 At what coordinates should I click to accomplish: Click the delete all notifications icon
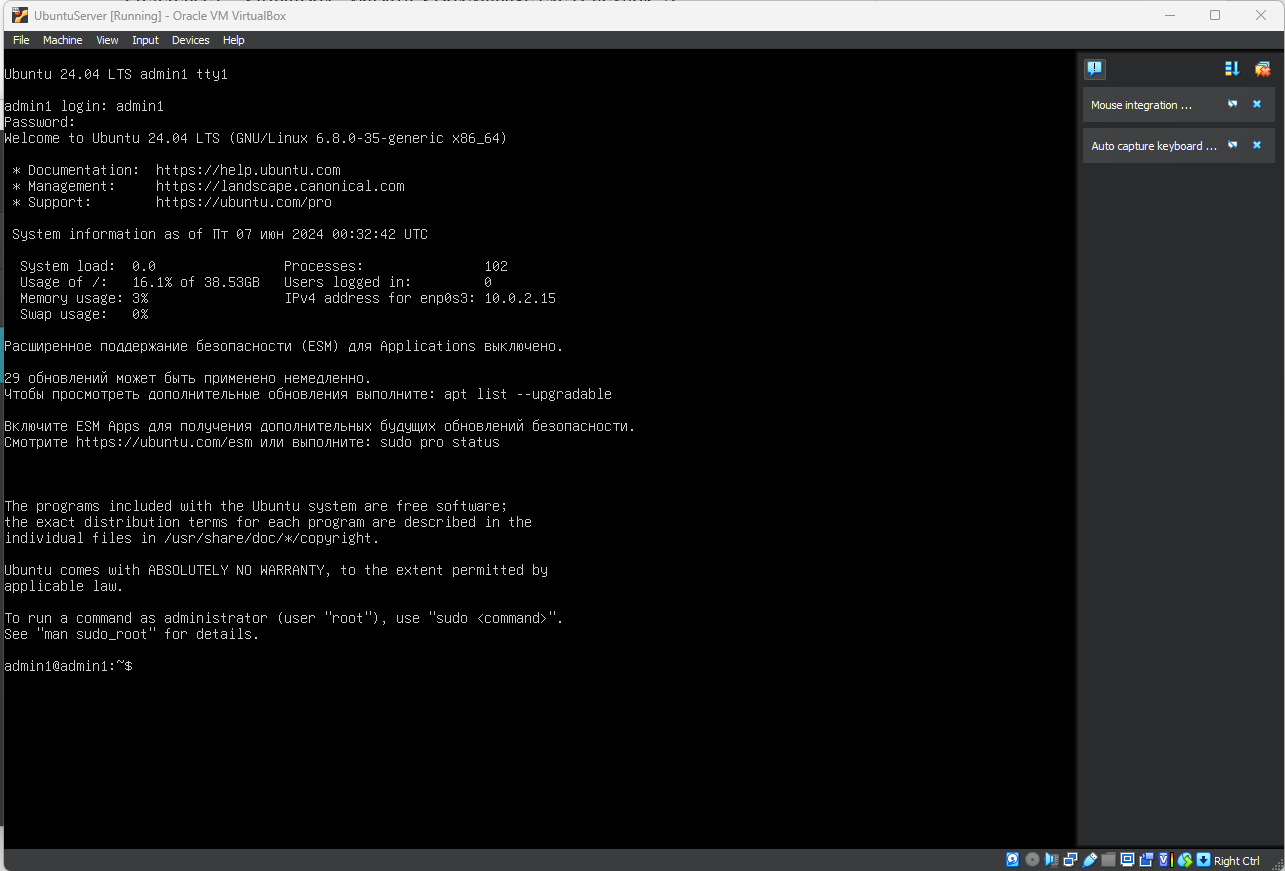point(1262,69)
